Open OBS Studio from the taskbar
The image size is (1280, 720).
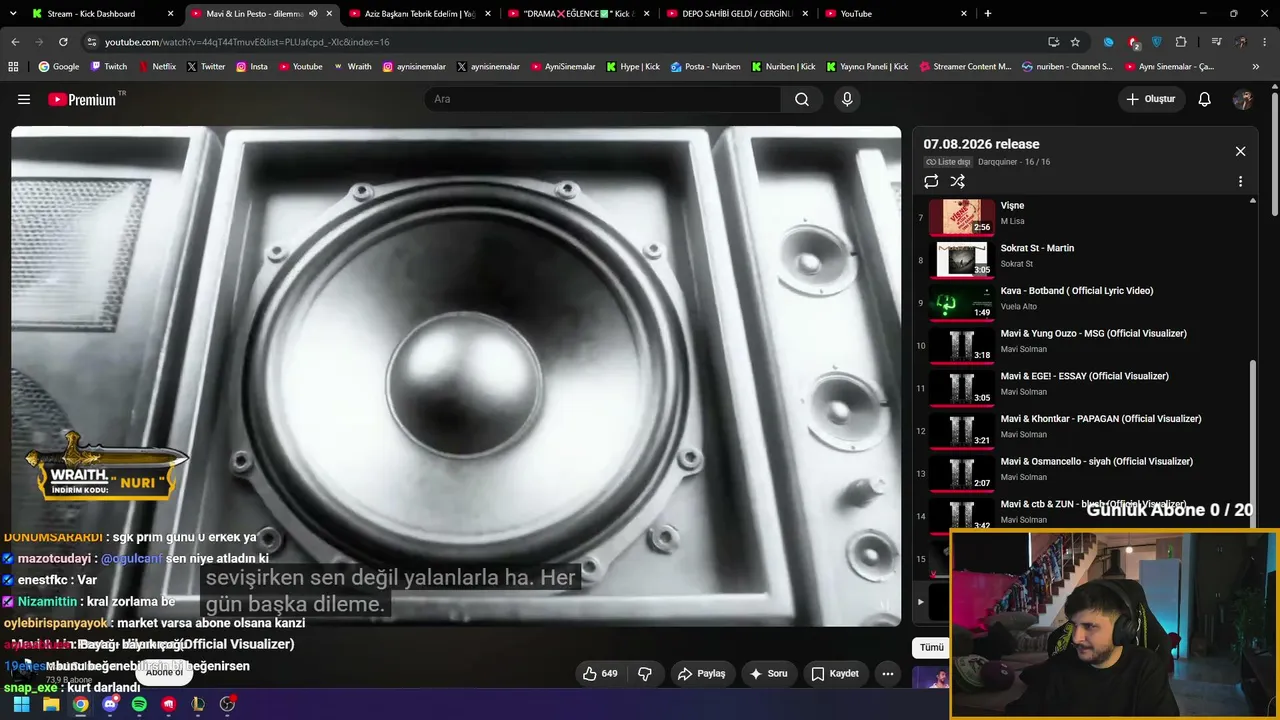(x=227, y=704)
